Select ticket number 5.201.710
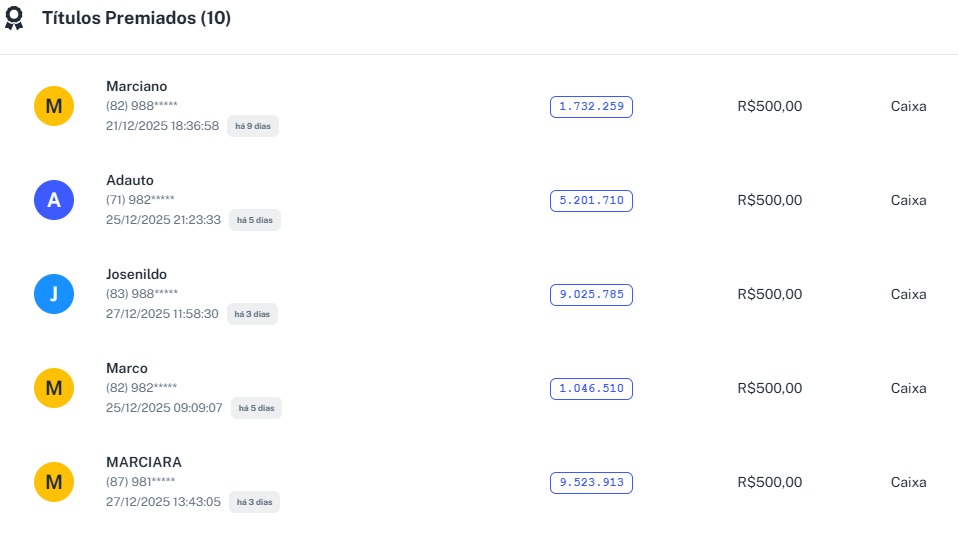The height and width of the screenshot is (536, 958). point(591,200)
